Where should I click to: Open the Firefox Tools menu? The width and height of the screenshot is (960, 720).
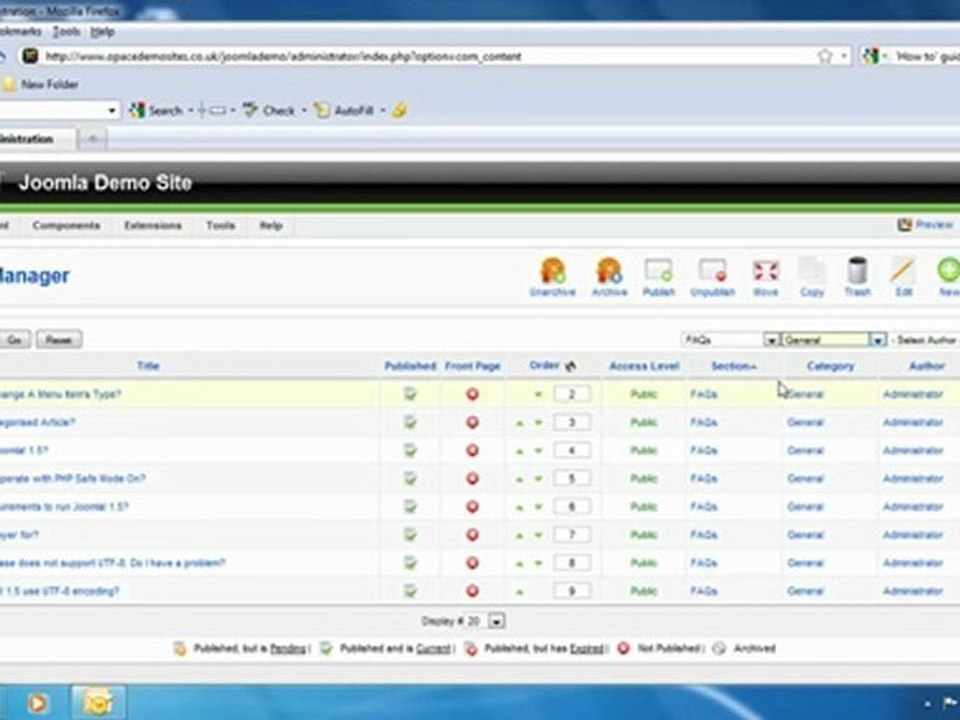(x=66, y=32)
